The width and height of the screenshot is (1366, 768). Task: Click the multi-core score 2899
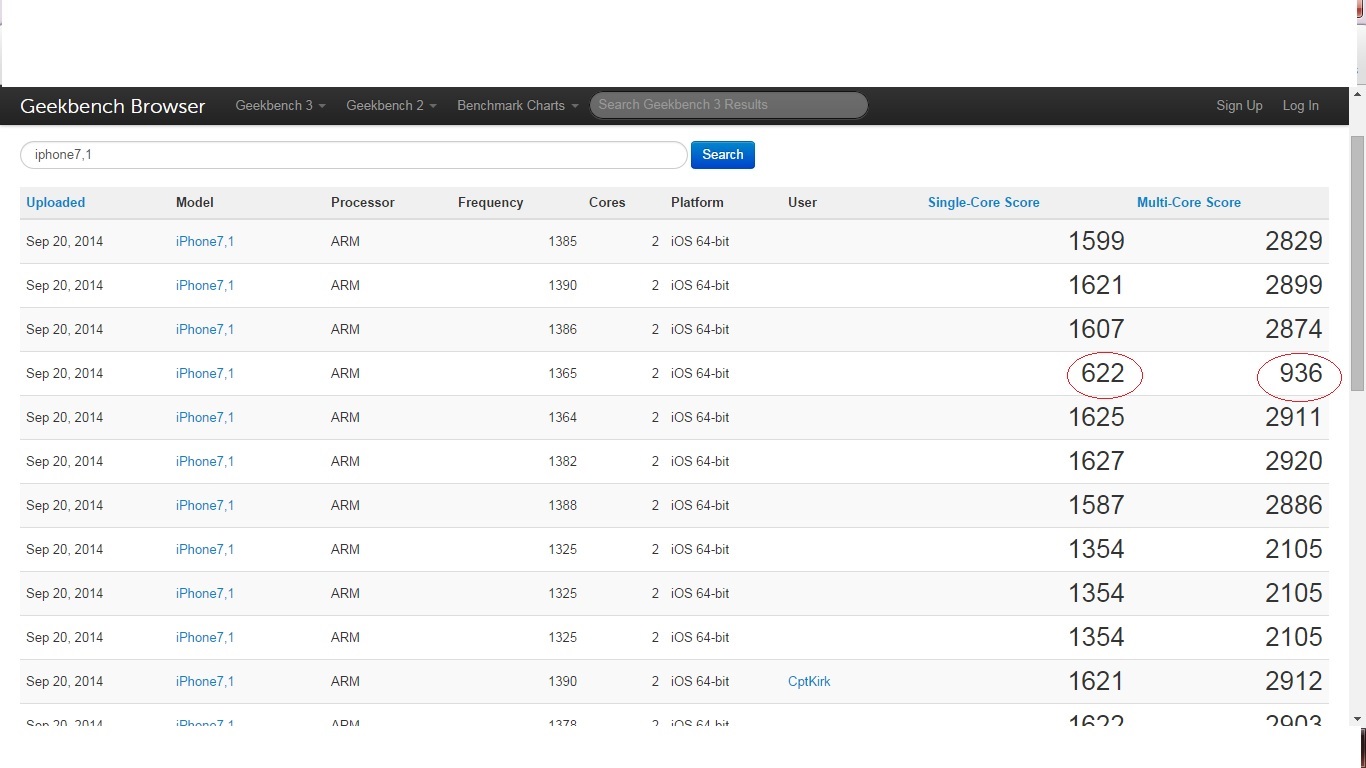(x=1294, y=285)
